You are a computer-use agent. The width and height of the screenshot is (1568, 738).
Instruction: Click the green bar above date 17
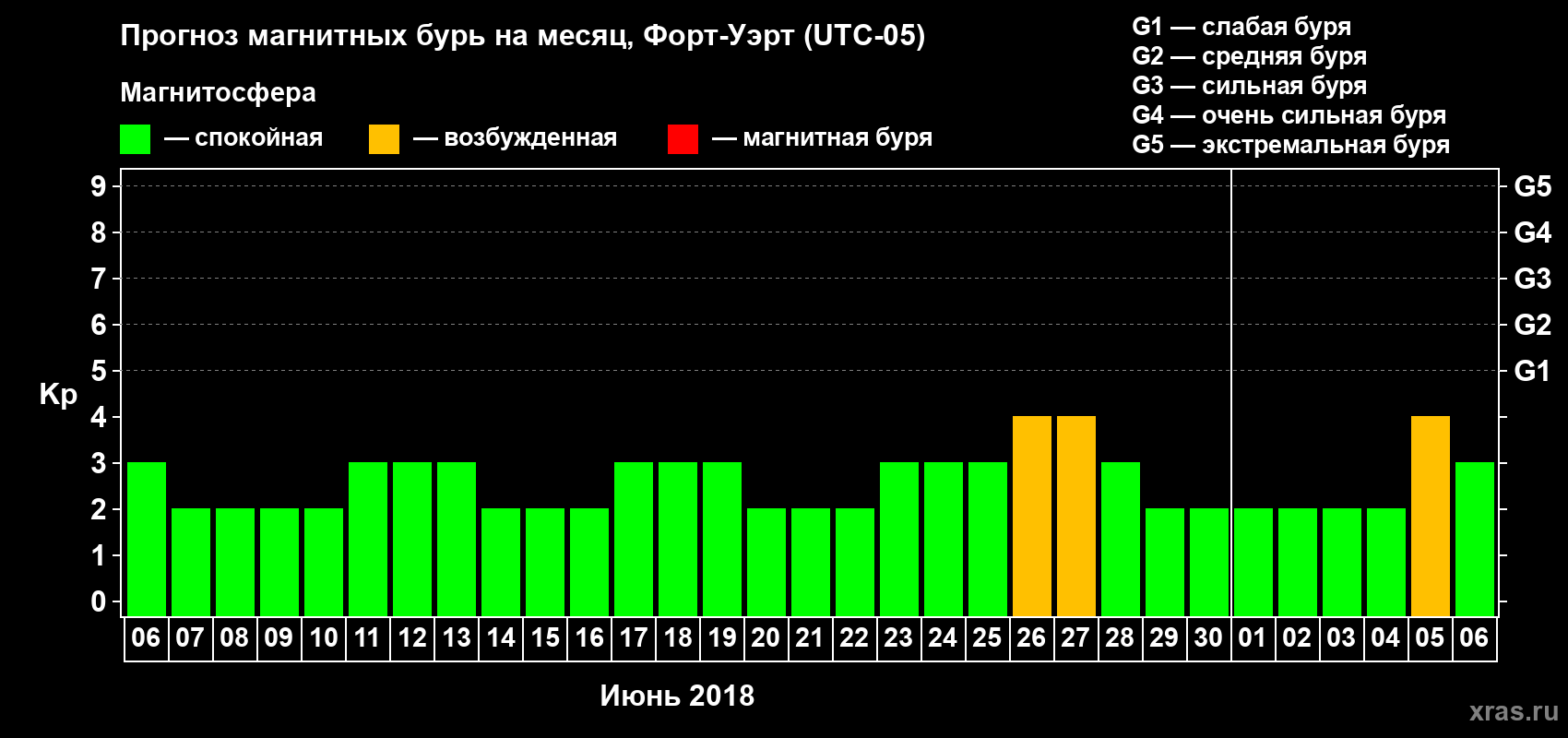(x=633, y=539)
